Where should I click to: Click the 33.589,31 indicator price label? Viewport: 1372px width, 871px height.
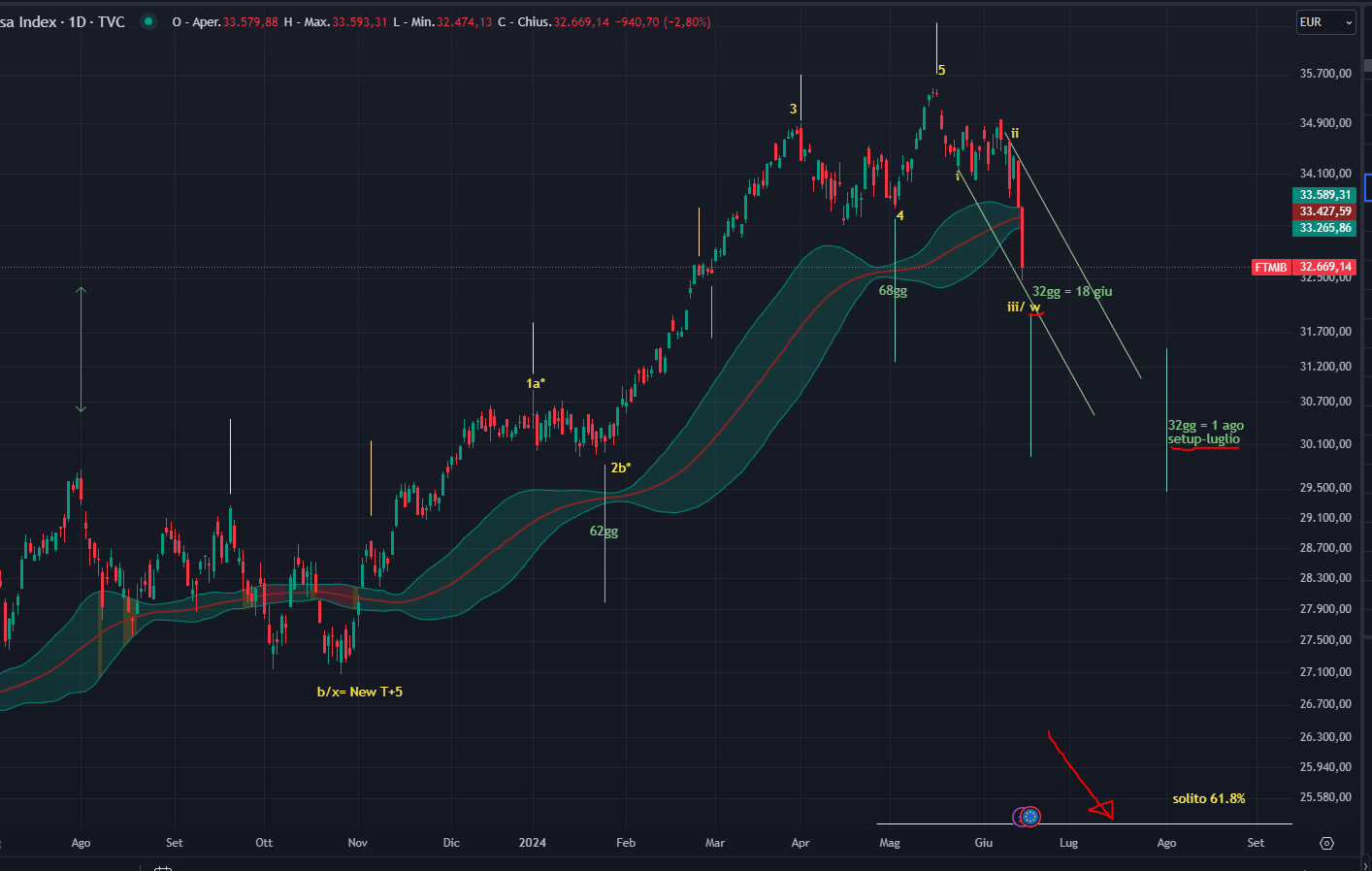[1325, 195]
